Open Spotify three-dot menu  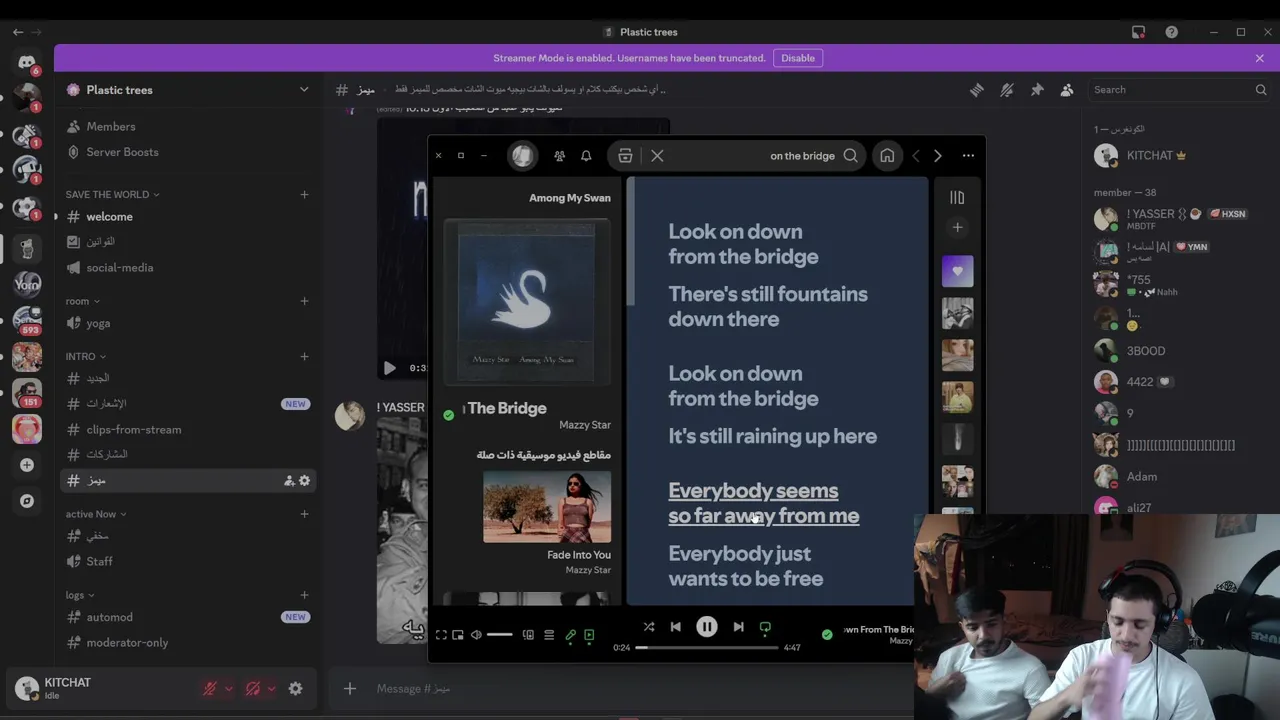click(968, 156)
